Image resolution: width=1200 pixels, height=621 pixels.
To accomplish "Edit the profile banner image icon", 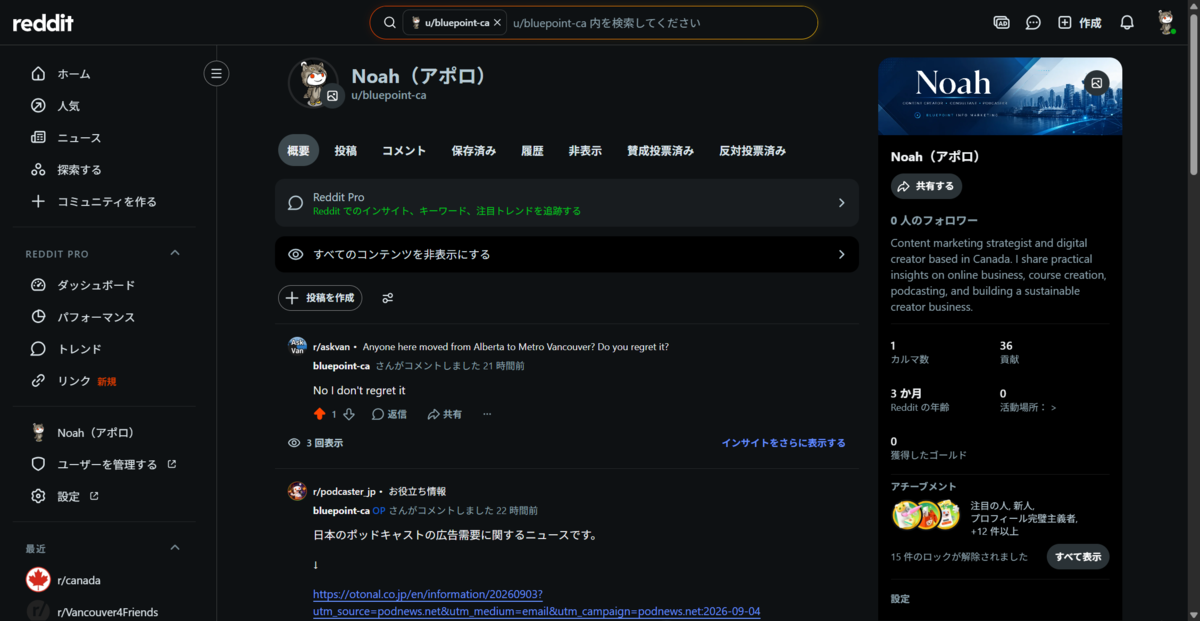I will point(1097,83).
